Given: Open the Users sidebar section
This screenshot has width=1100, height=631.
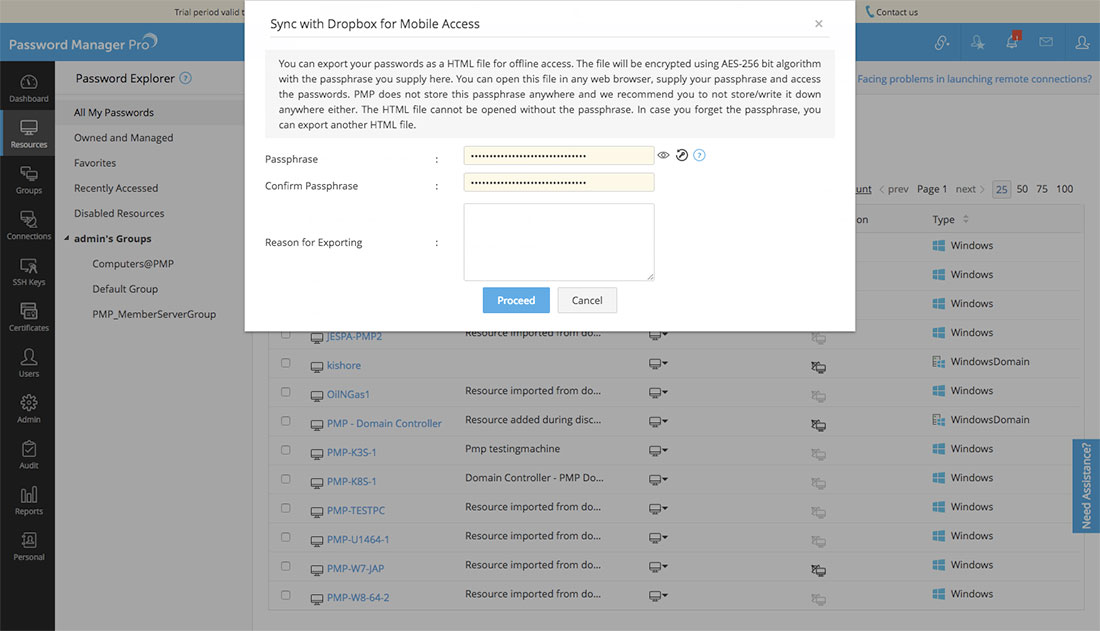Looking at the screenshot, I should point(28,364).
